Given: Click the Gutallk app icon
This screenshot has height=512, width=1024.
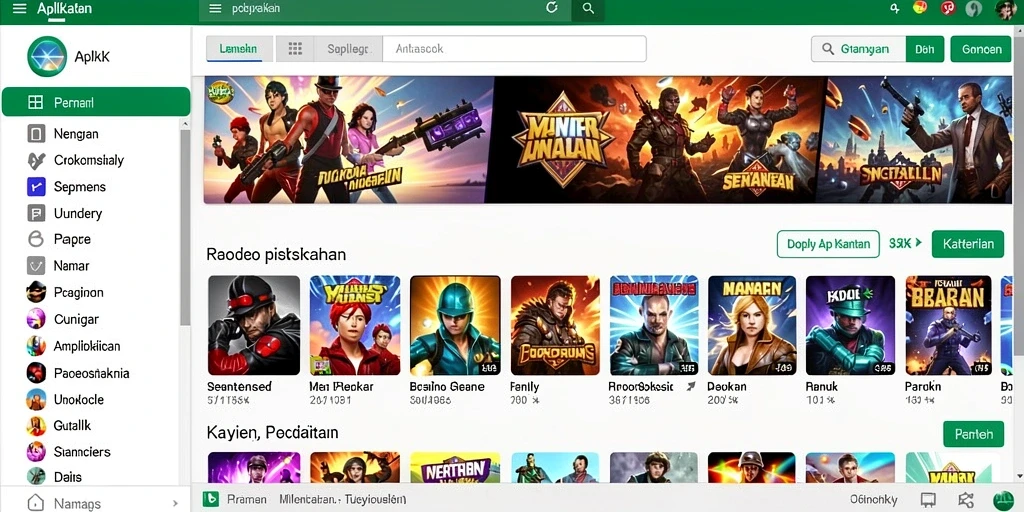Looking at the screenshot, I should click(x=36, y=426).
